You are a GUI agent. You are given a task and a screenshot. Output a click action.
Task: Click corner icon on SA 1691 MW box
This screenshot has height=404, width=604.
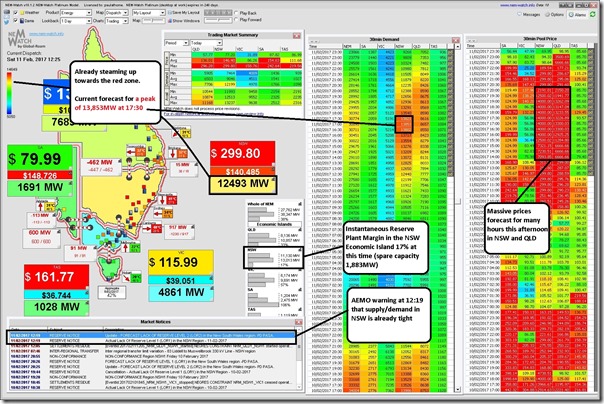tap(69, 184)
